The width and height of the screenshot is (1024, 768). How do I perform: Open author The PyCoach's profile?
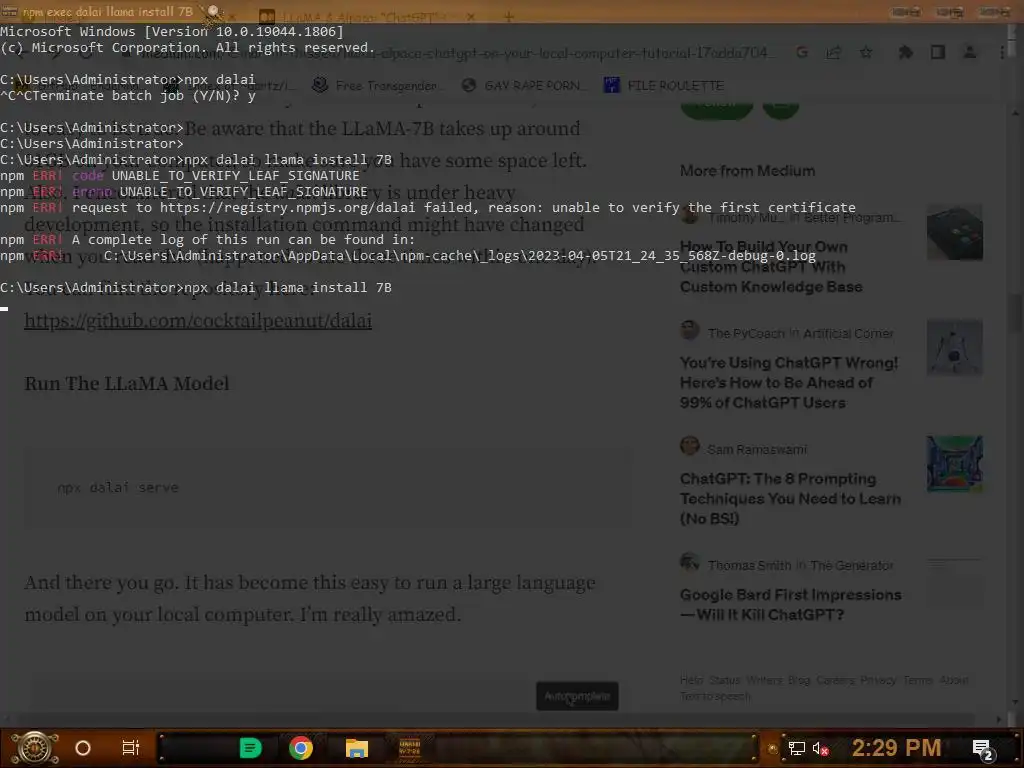(746, 334)
